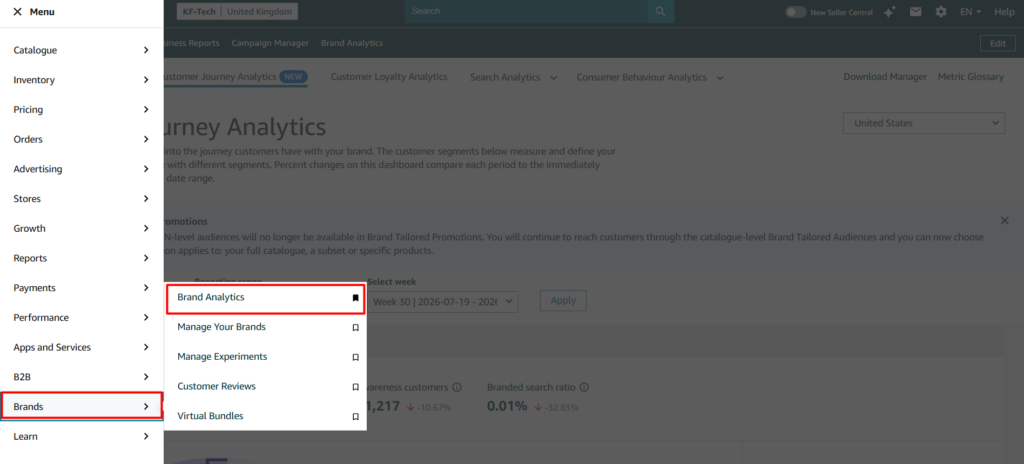Screen dimensions: 1024x464
Task: Open the Select week dropdown
Action: click(443, 301)
